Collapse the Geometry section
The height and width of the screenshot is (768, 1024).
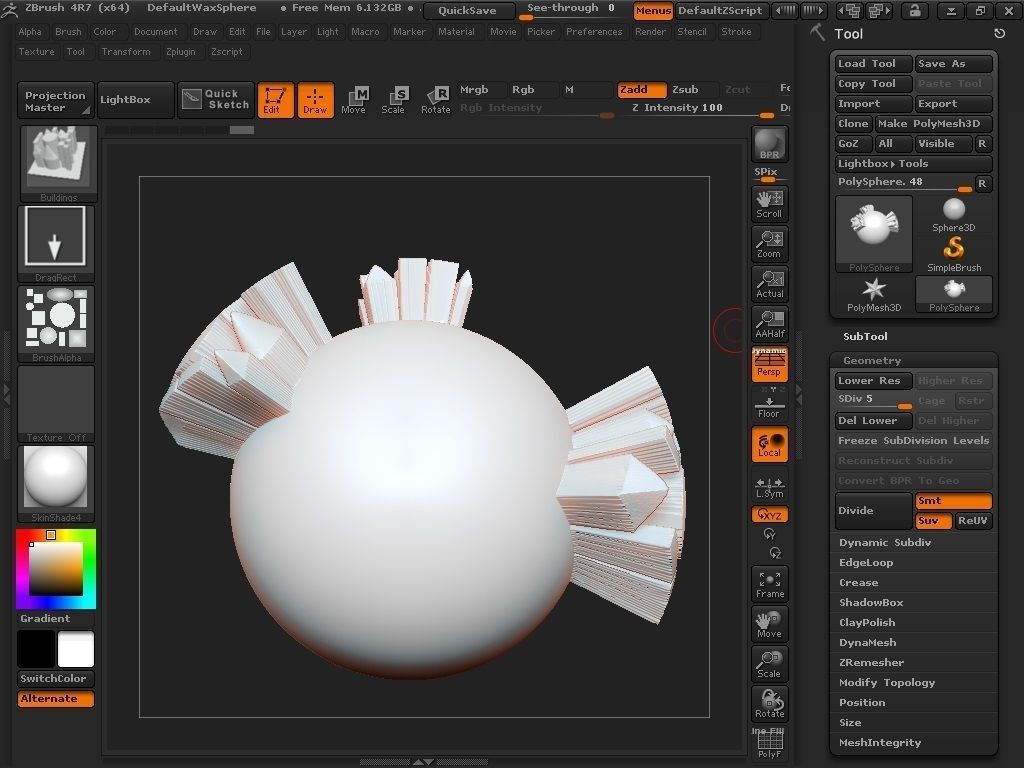(872, 360)
